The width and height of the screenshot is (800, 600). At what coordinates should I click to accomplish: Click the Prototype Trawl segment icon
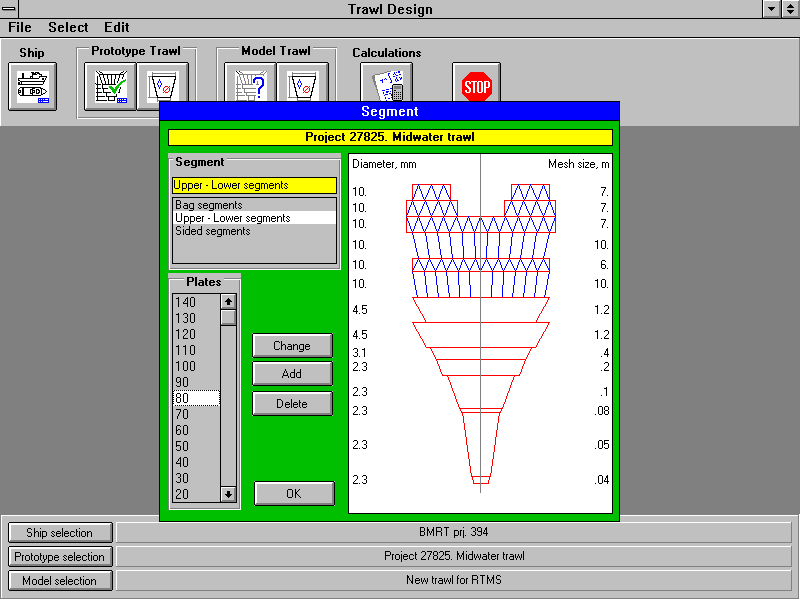pyautogui.click(x=162, y=84)
